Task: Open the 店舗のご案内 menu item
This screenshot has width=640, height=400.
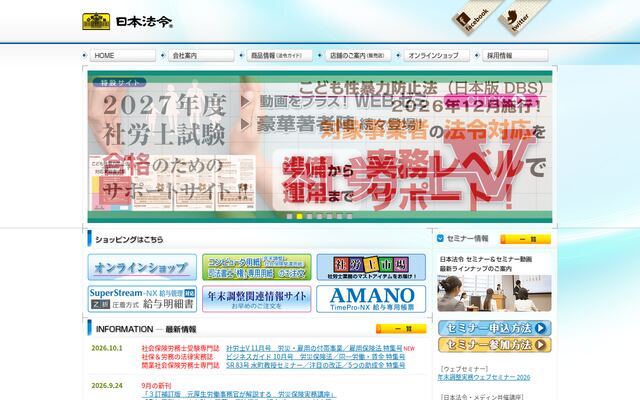Action: click(358, 56)
